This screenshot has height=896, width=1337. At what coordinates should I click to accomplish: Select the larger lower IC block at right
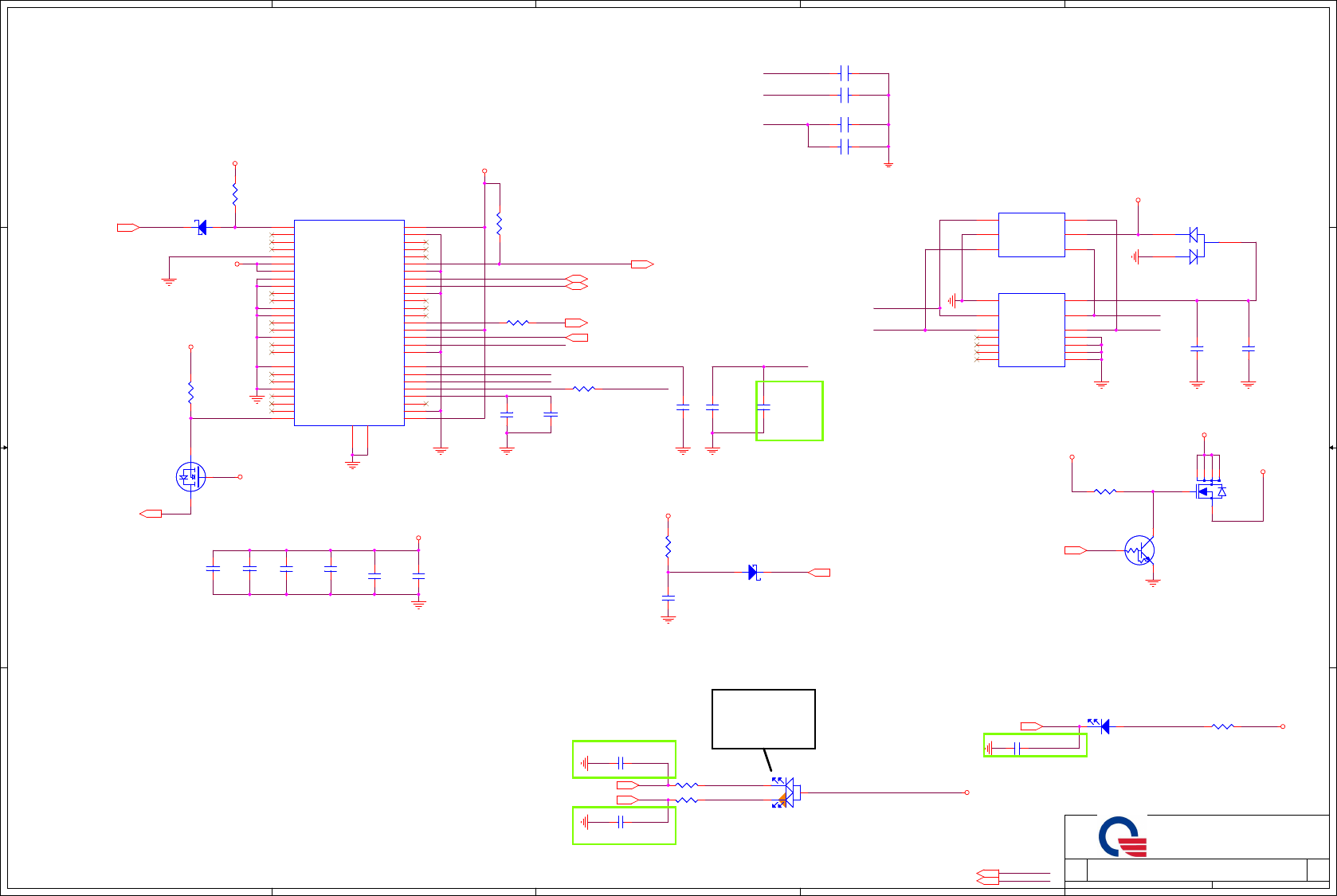click(1032, 330)
